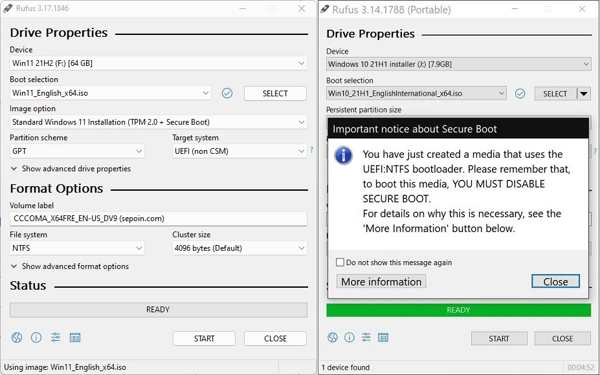
Task: Click CLOSE button in Rufus 3.14 Portable window
Action: [562, 339]
